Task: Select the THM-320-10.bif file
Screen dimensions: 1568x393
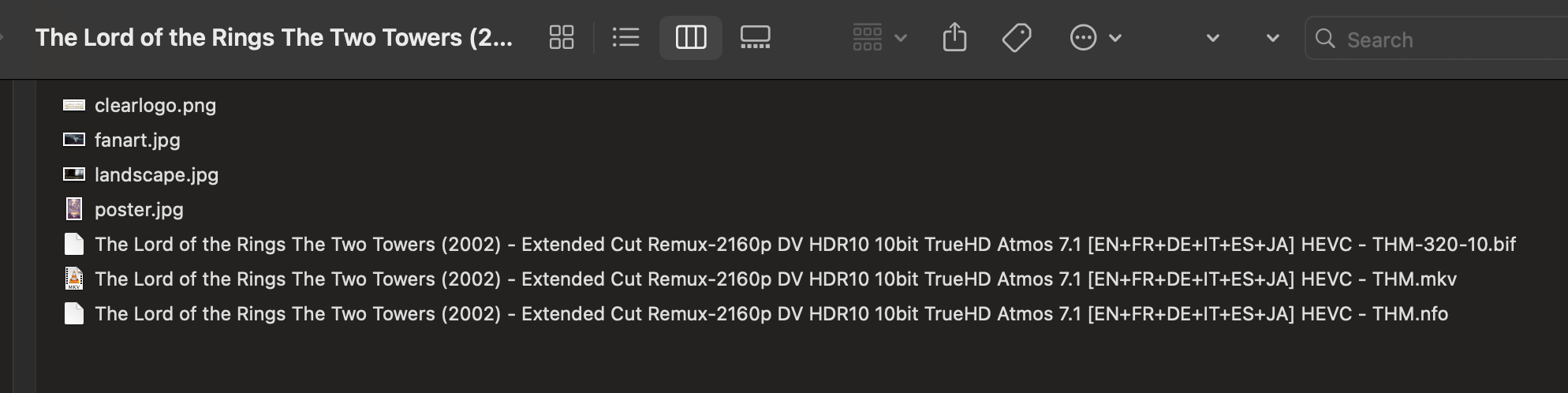Action: click(805, 244)
